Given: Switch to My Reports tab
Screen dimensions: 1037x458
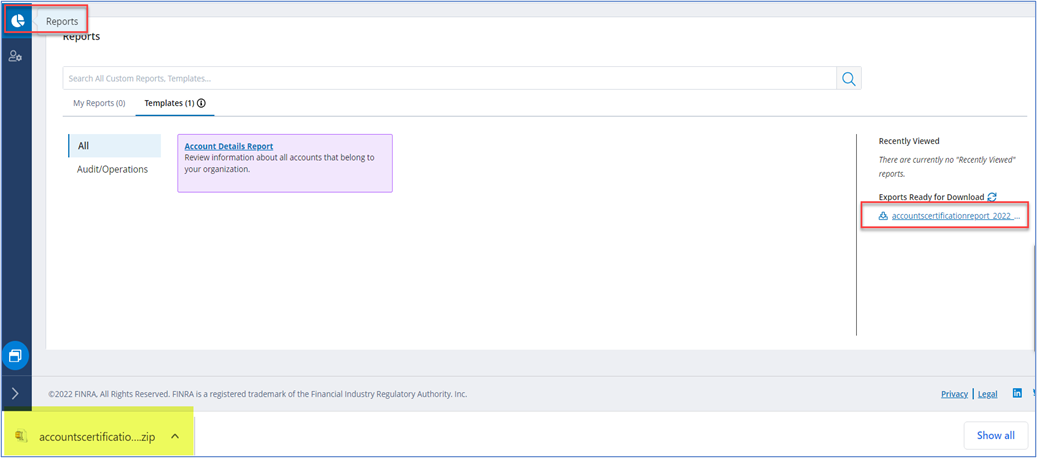Looking at the screenshot, I should click(x=99, y=103).
